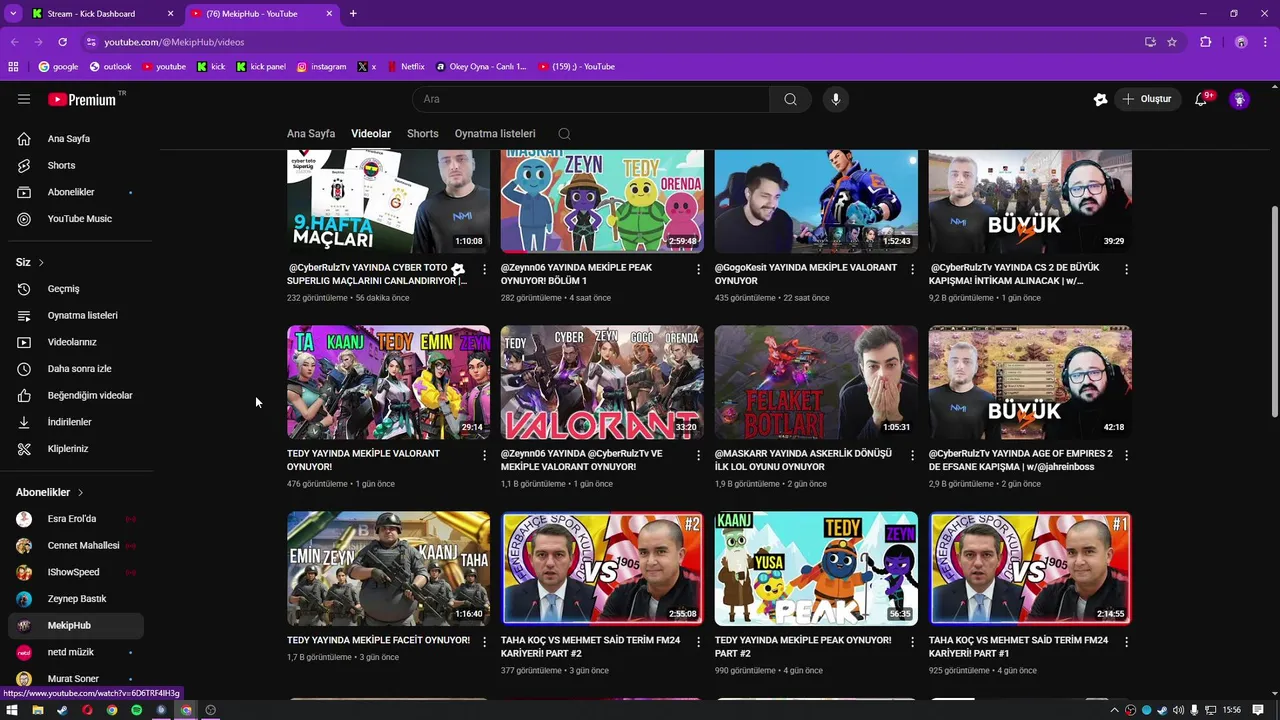Open the account avatar menu
The height and width of the screenshot is (720, 1280).
(x=1240, y=99)
